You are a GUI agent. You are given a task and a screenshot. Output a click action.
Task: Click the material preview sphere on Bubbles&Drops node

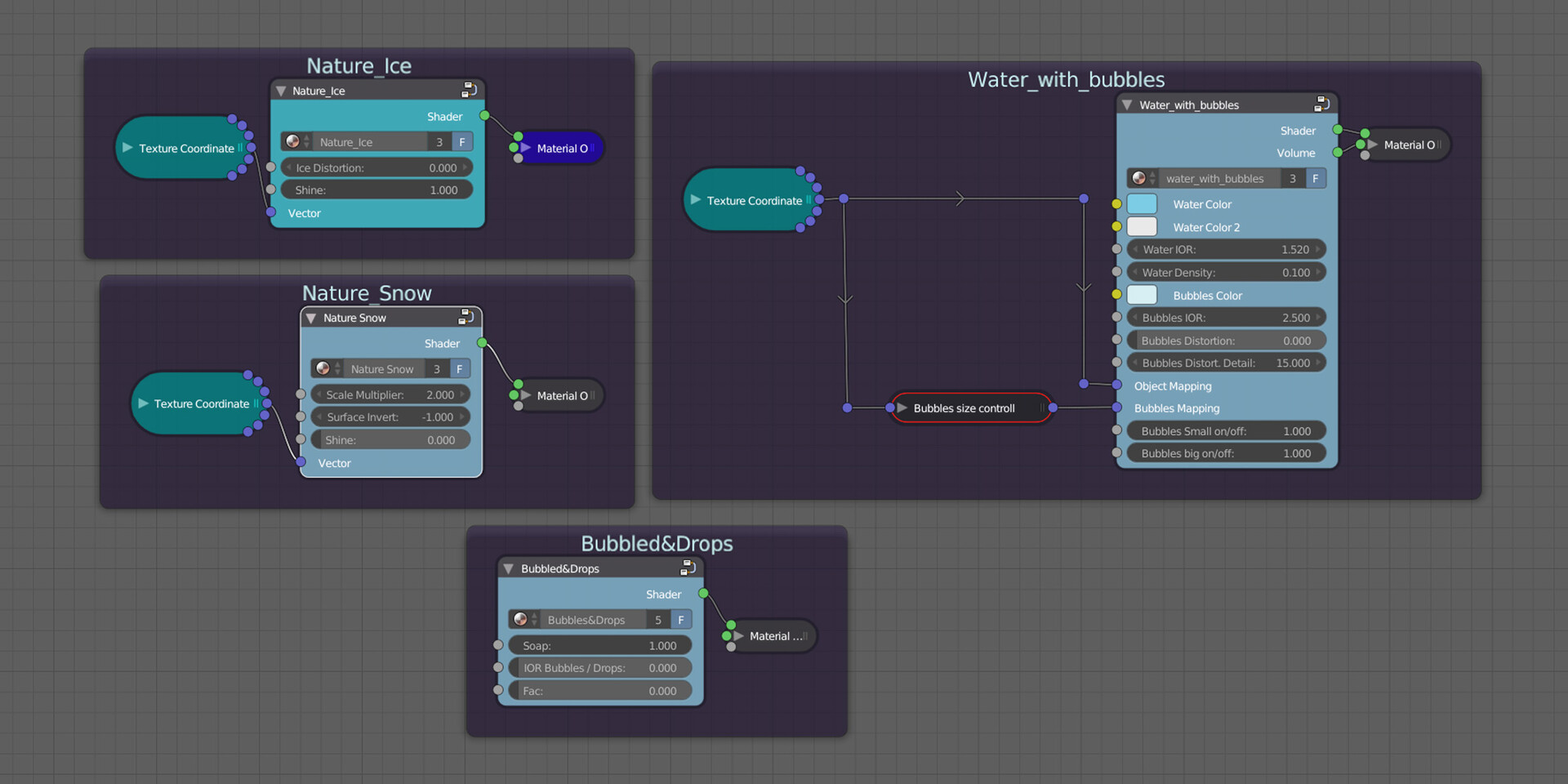click(x=521, y=619)
